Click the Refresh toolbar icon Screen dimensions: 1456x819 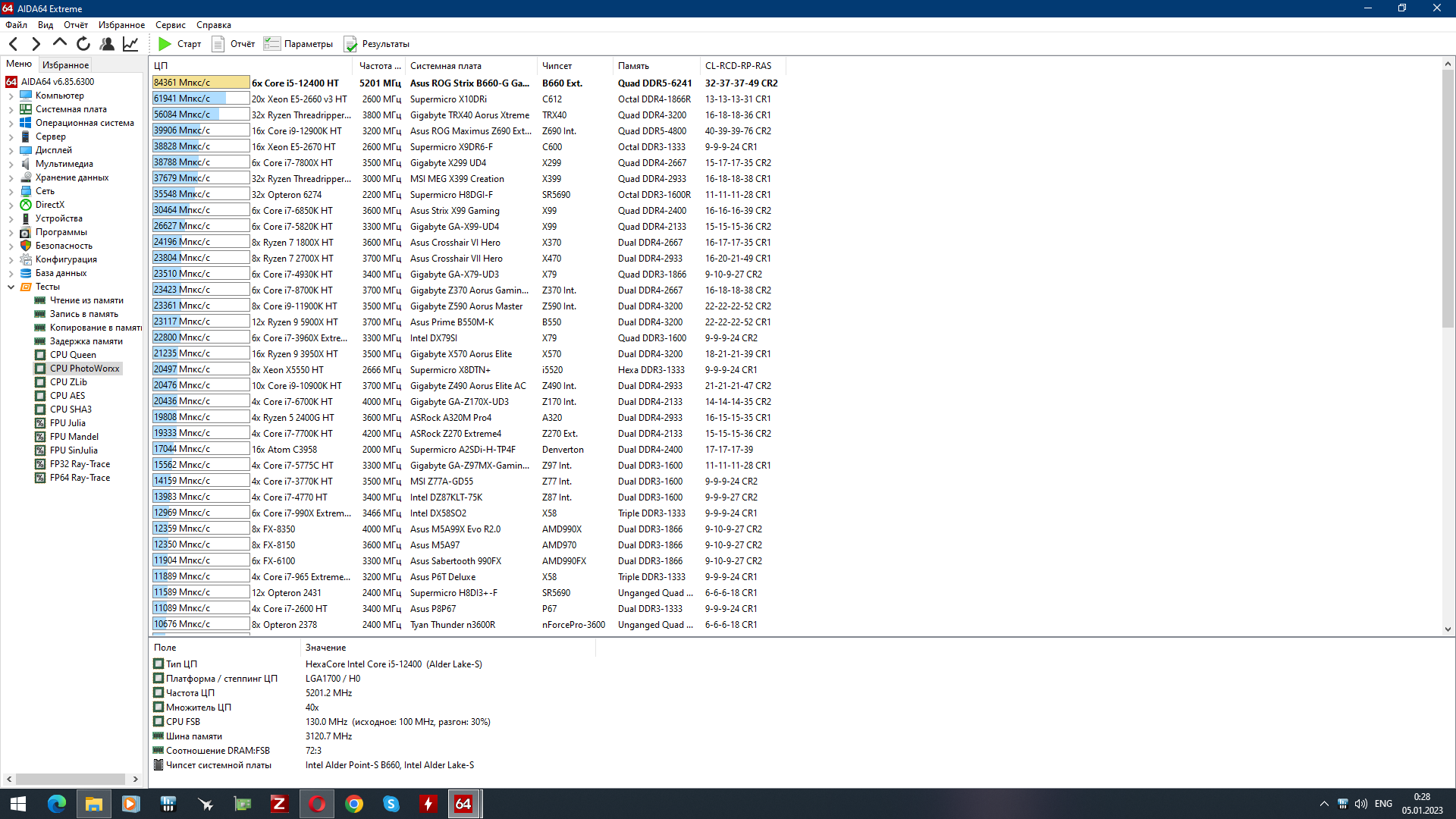tap(83, 44)
